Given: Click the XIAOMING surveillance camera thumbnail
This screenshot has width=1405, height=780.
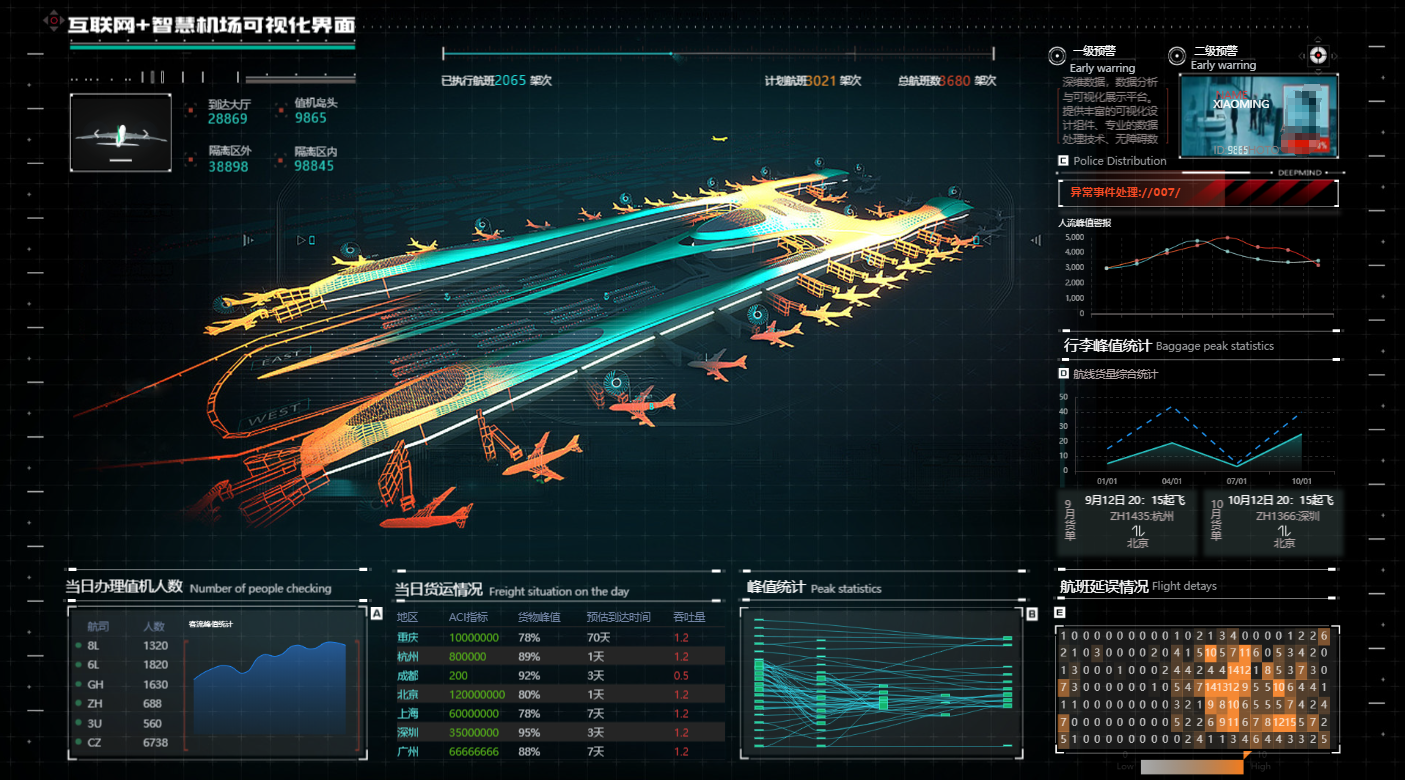Looking at the screenshot, I should 1258,116.
